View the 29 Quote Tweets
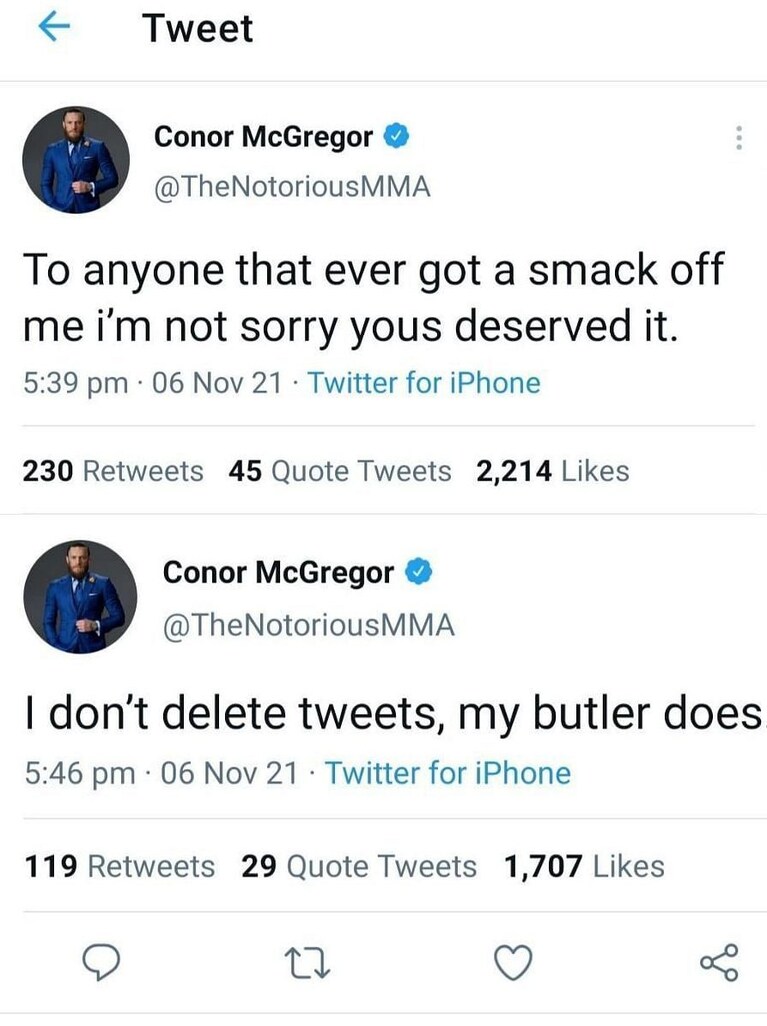The height and width of the screenshot is (1026, 767). pyautogui.click(x=359, y=866)
